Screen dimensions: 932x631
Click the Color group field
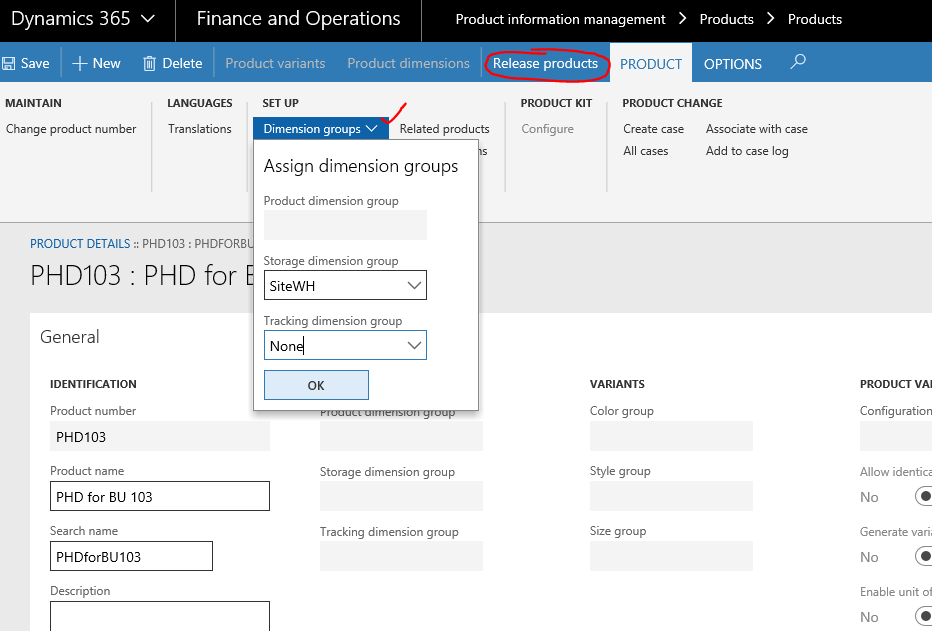tap(671, 436)
